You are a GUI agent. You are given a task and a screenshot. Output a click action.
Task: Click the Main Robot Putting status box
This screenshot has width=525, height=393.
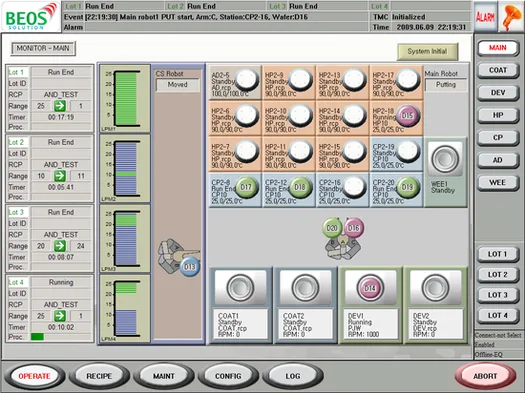pos(446,85)
